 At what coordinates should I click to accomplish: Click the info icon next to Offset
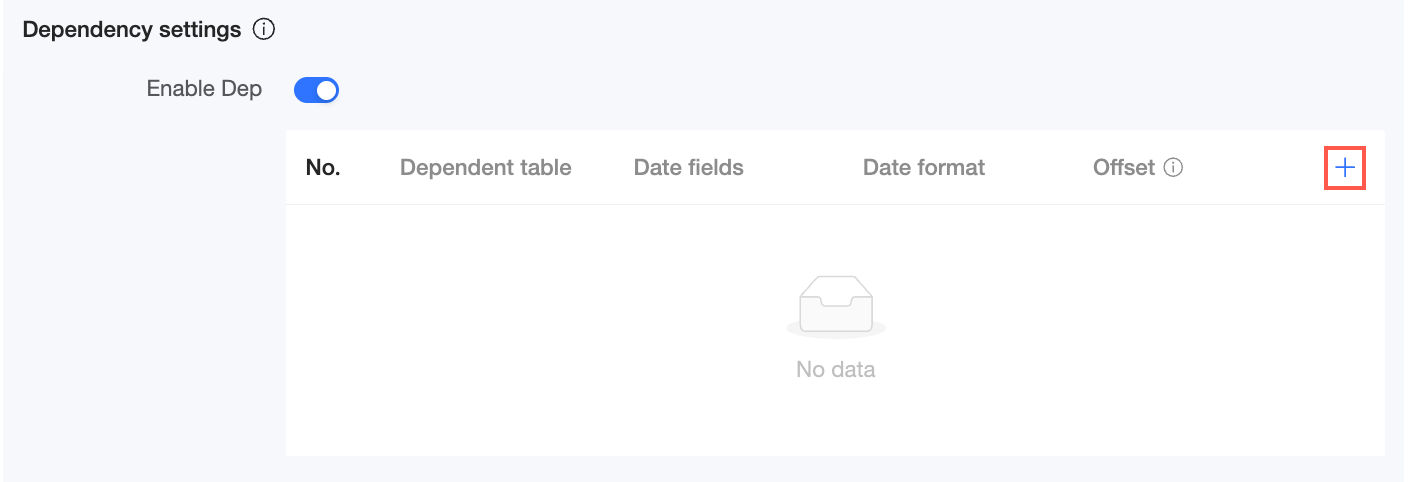(1174, 168)
